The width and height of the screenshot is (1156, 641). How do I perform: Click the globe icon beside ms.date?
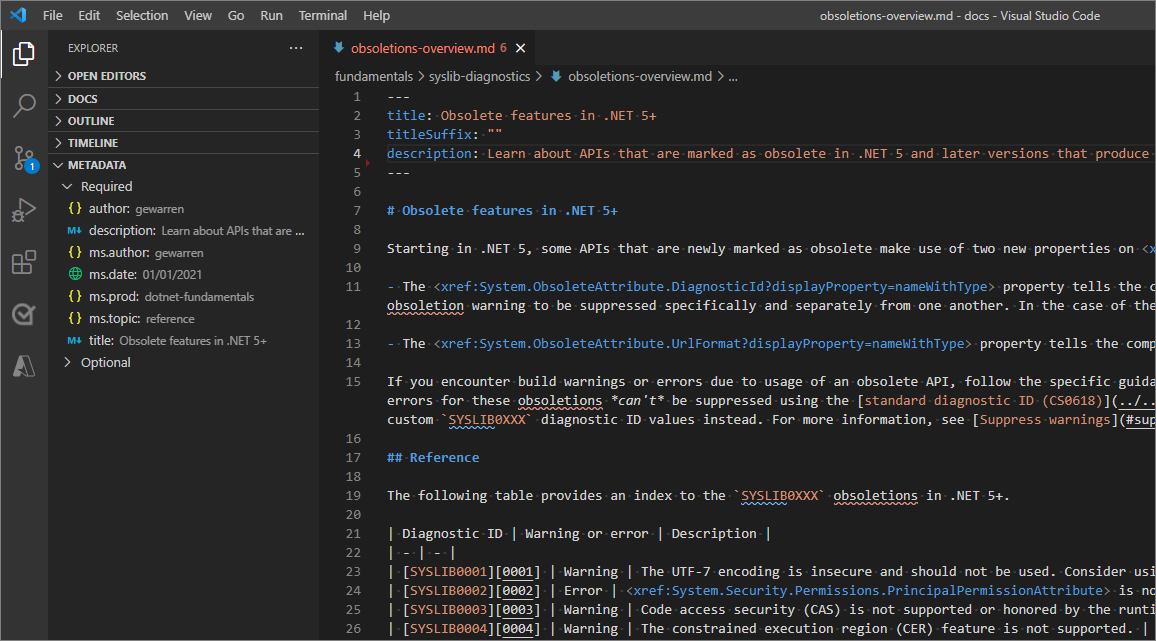[x=74, y=274]
